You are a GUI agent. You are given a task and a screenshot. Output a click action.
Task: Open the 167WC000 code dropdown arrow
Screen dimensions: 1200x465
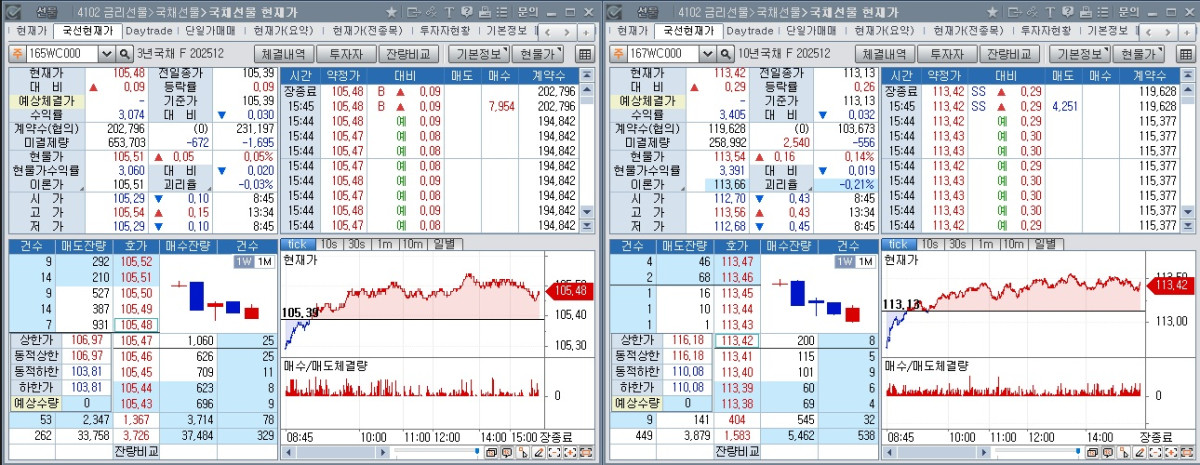point(708,54)
